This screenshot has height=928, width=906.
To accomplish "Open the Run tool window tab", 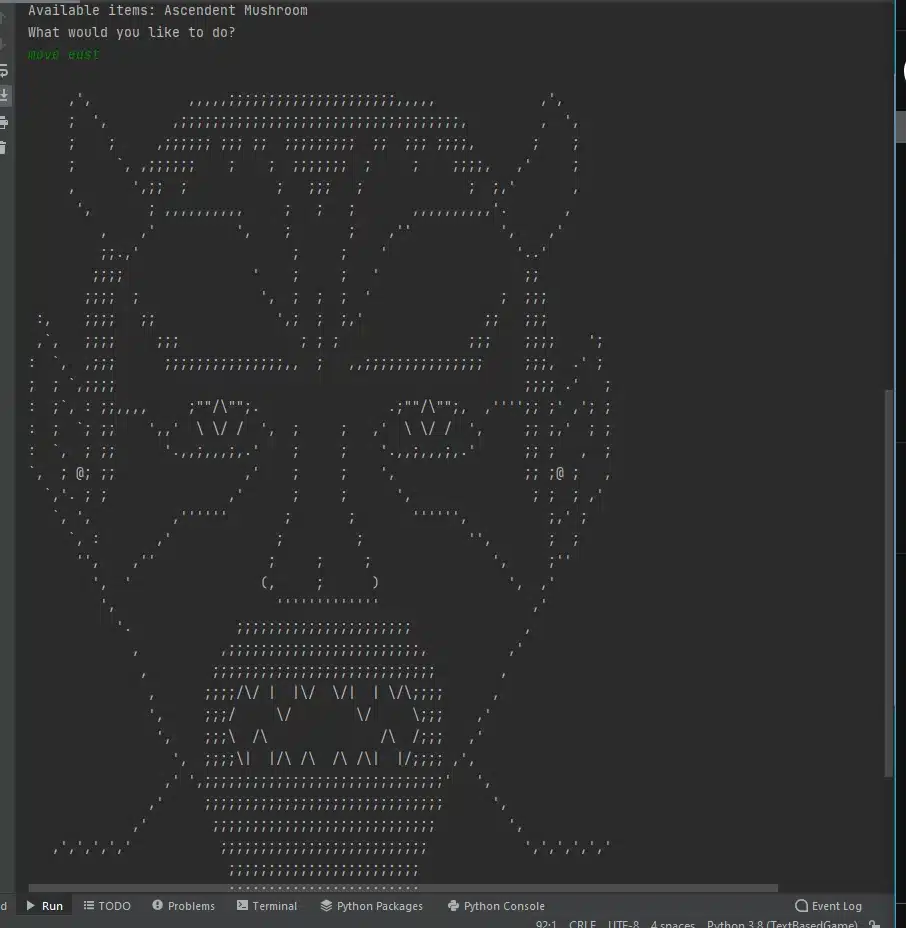I will [x=45, y=906].
